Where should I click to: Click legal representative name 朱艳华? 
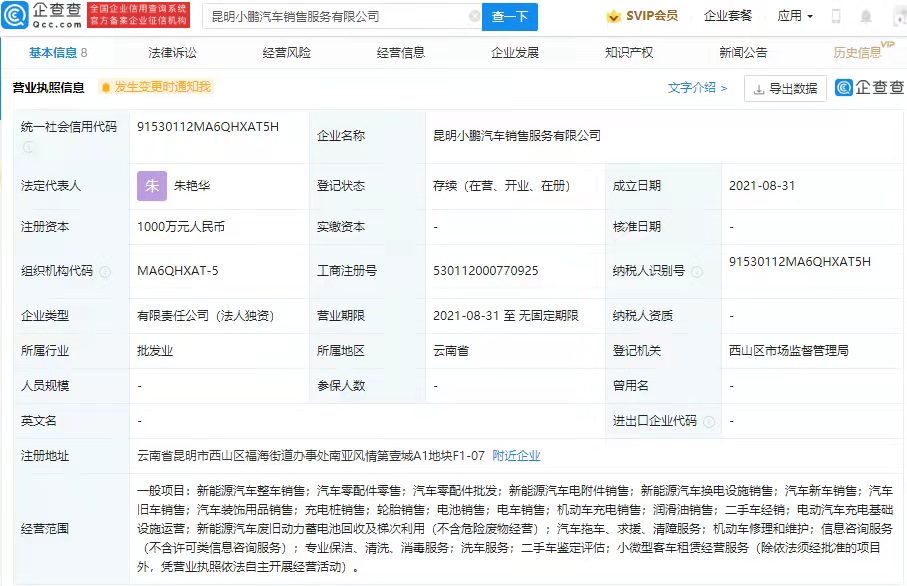point(192,186)
